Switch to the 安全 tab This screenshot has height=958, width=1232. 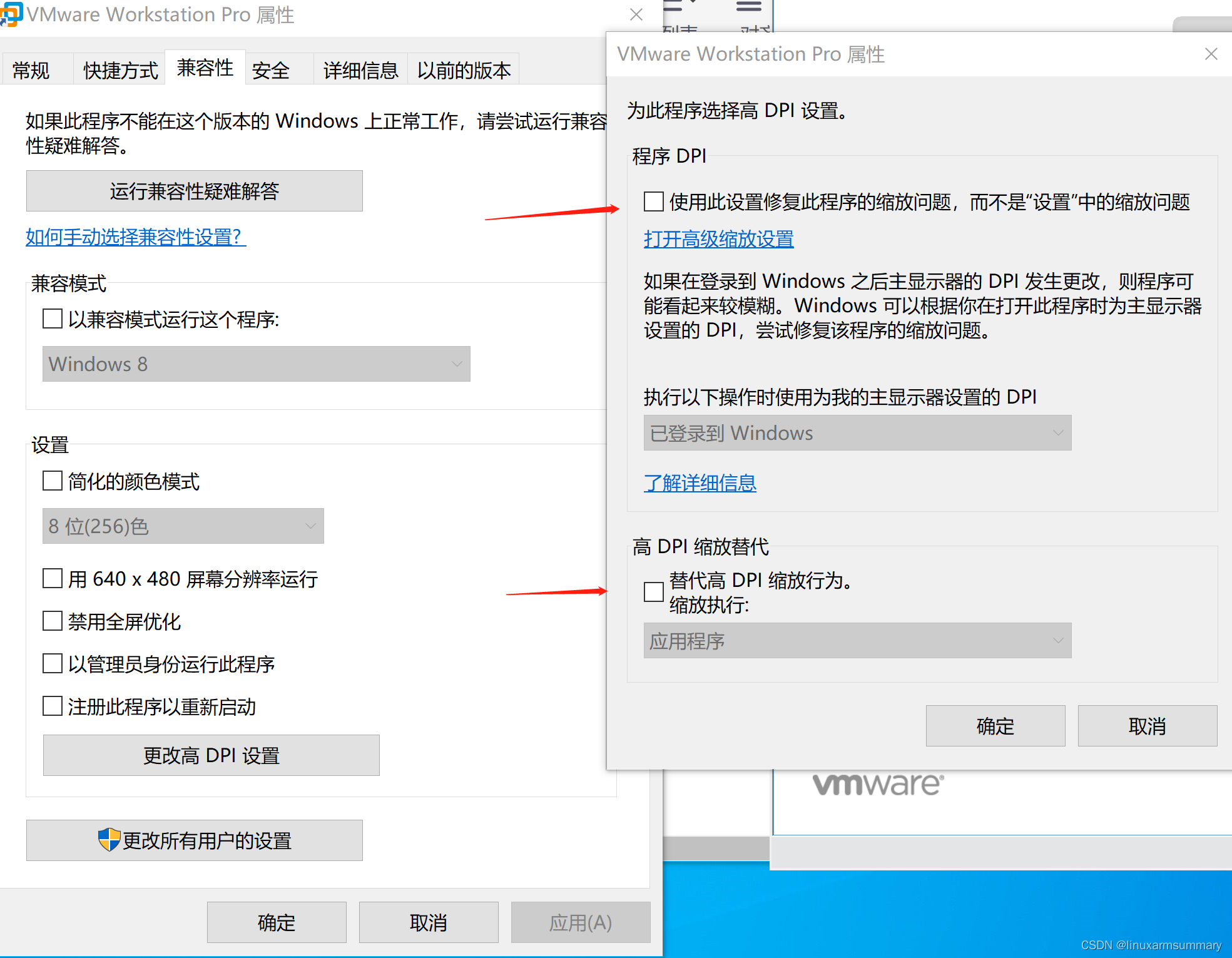(x=270, y=69)
